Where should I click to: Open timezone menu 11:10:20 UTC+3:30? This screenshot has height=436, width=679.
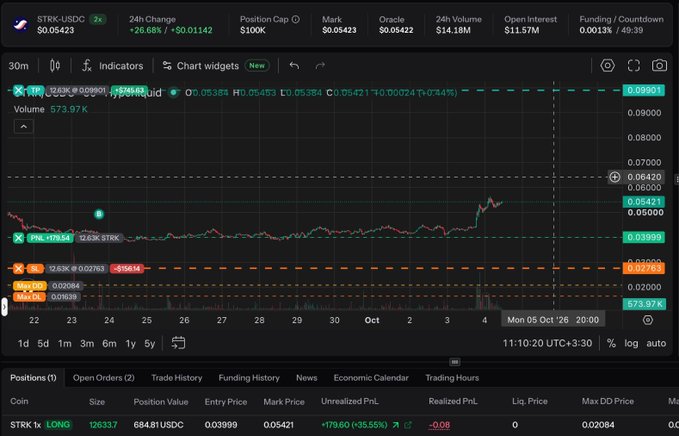tap(547, 343)
